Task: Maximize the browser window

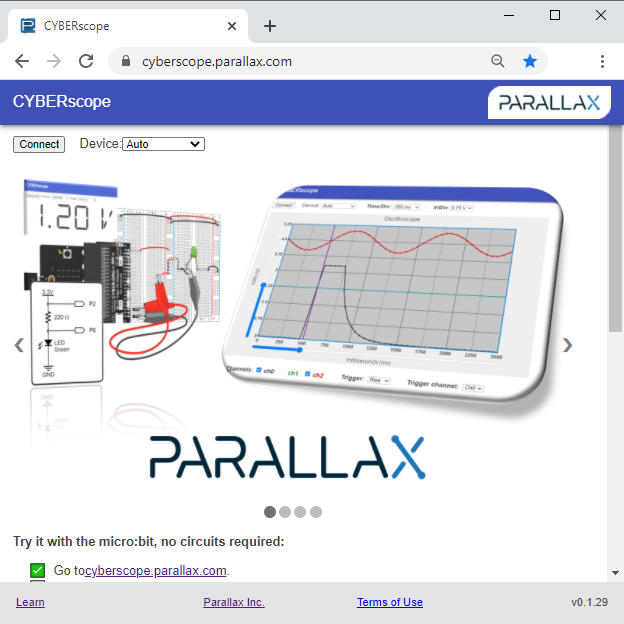Action: pyautogui.click(x=555, y=16)
